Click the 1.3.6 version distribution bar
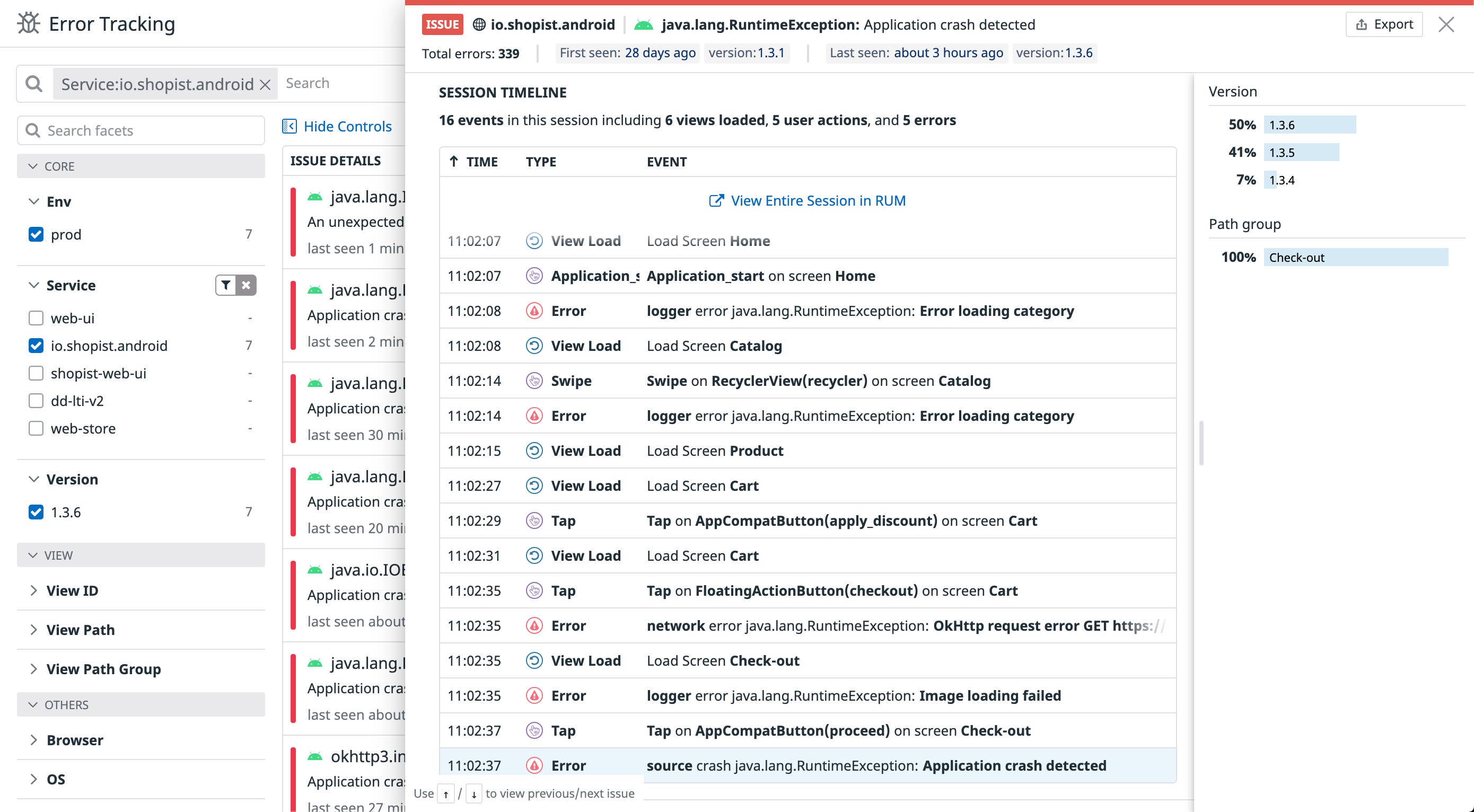1474x812 pixels. pyautogui.click(x=1311, y=124)
